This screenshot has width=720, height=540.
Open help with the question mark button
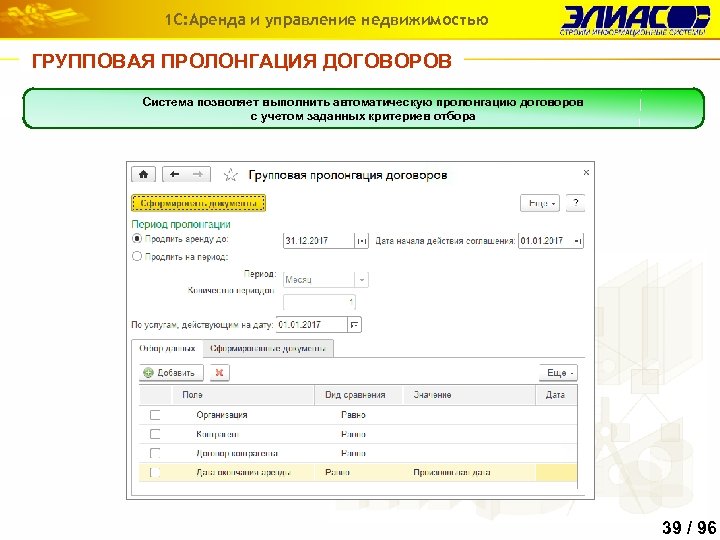[x=575, y=203]
